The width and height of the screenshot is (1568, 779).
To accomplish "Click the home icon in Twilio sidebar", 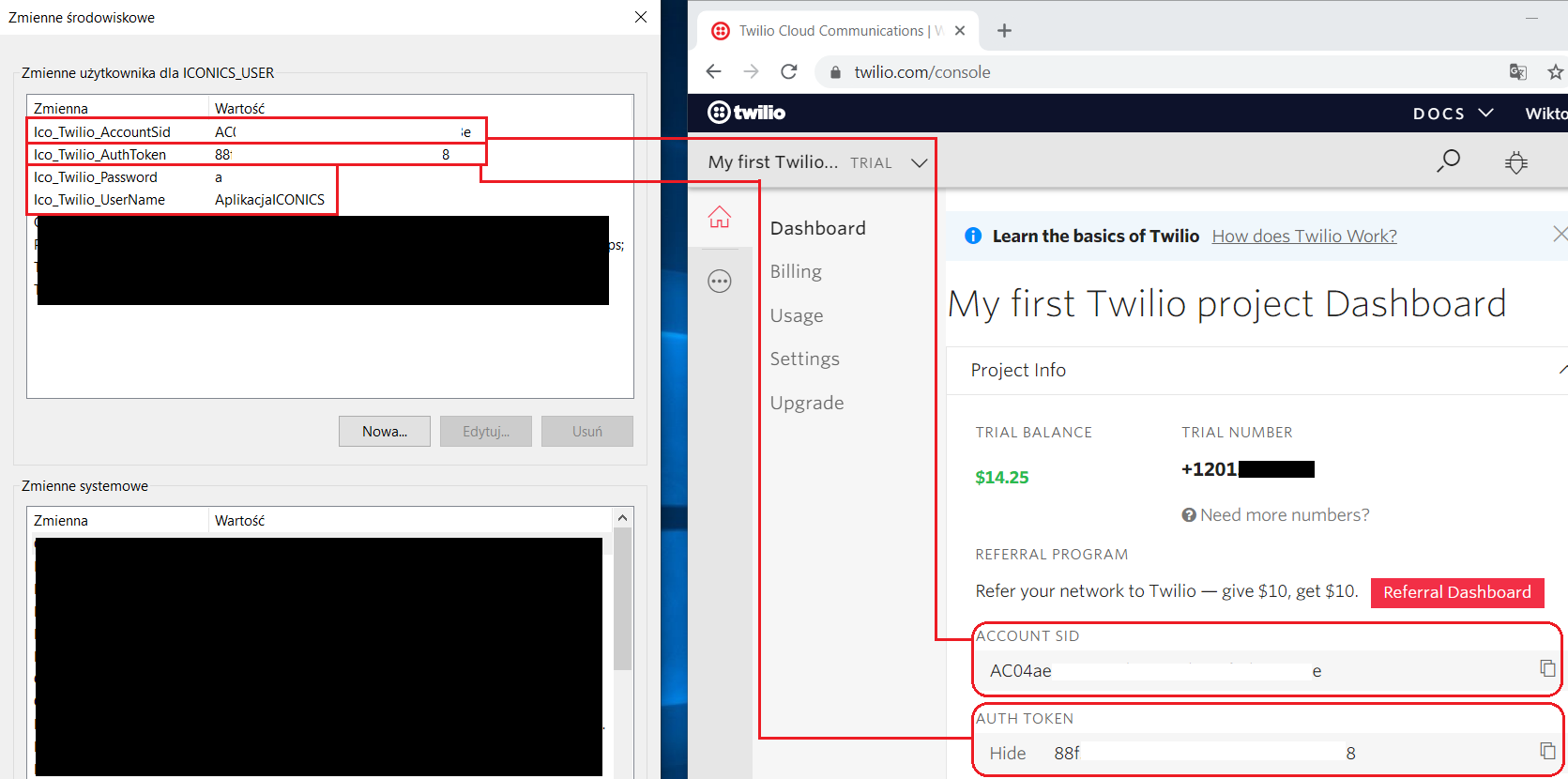I will (720, 217).
